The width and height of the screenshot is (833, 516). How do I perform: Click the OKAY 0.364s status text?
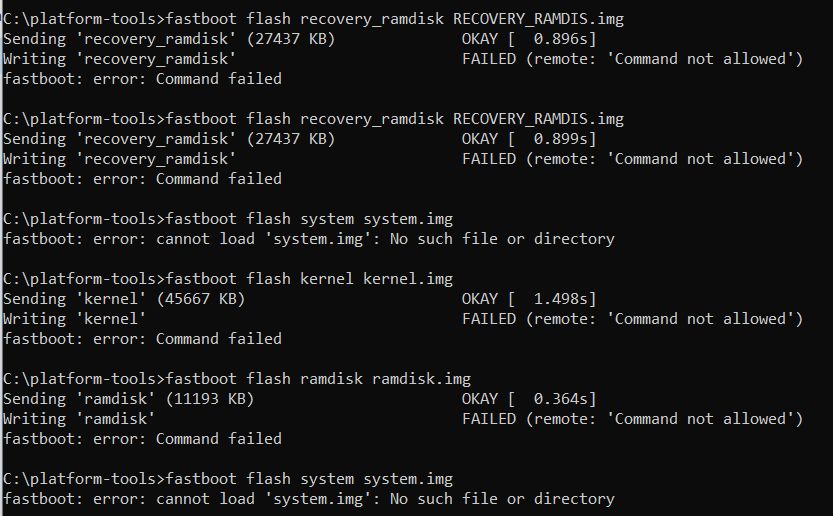[x=529, y=399]
